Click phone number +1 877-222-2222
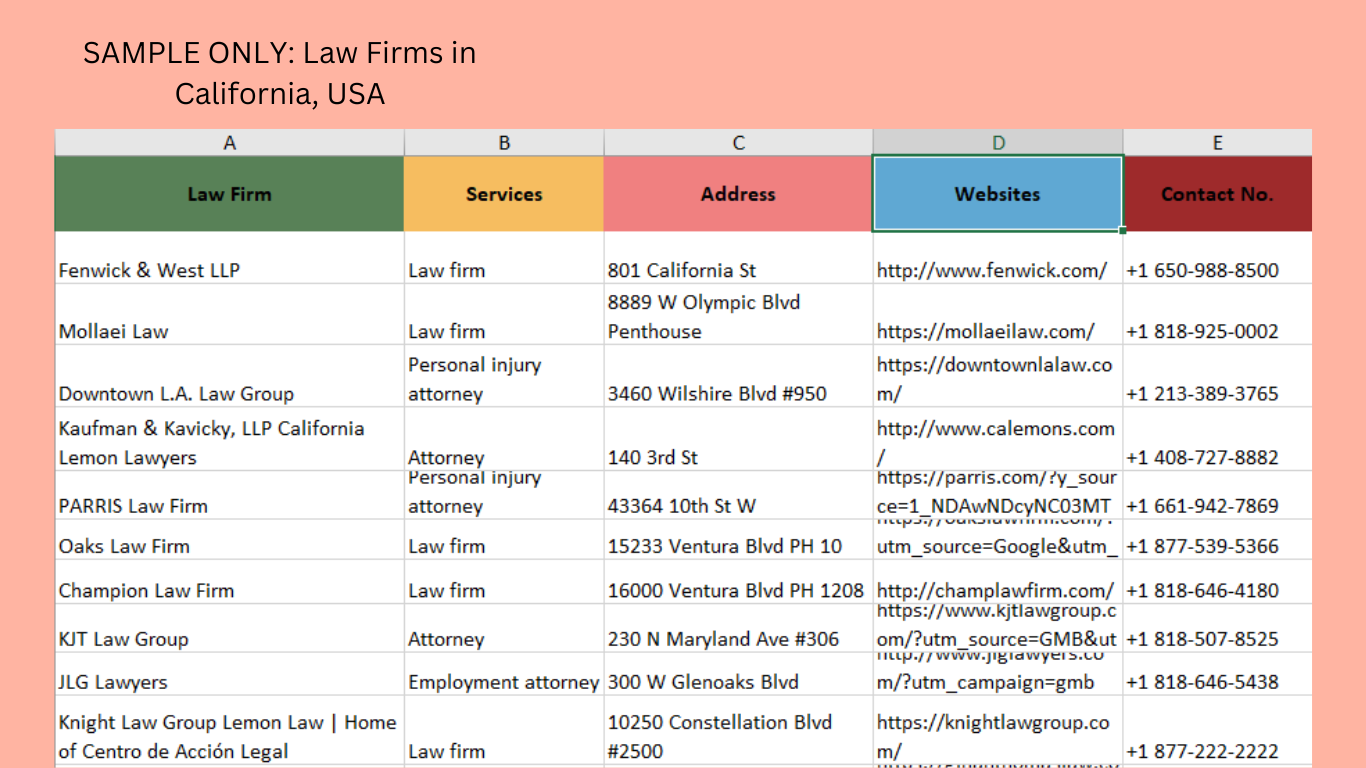The image size is (1366, 768). pyautogui.click(x=1202, y=751)
